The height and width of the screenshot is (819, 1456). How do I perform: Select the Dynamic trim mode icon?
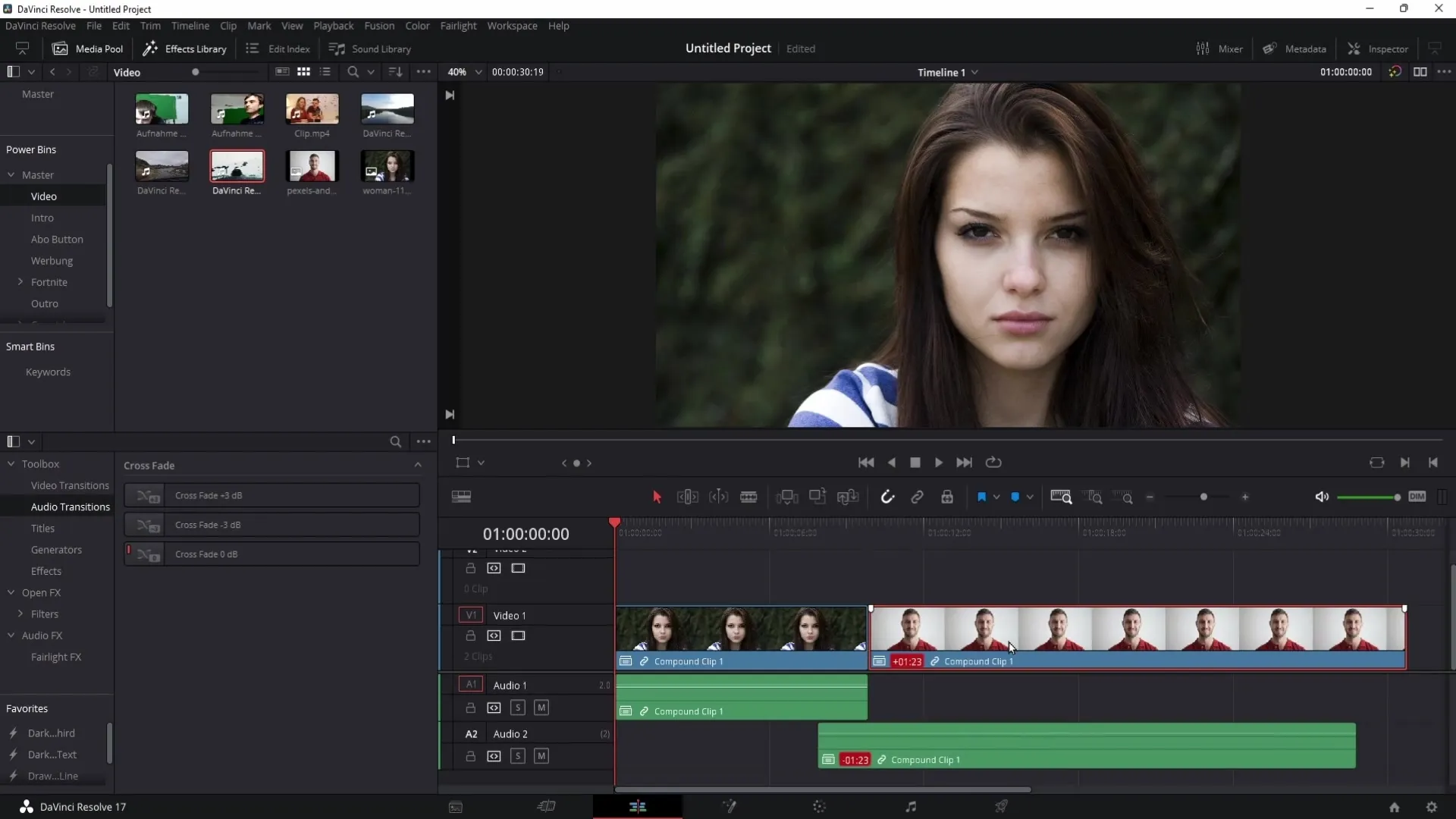pyautogui.click(x=719, y=497)
